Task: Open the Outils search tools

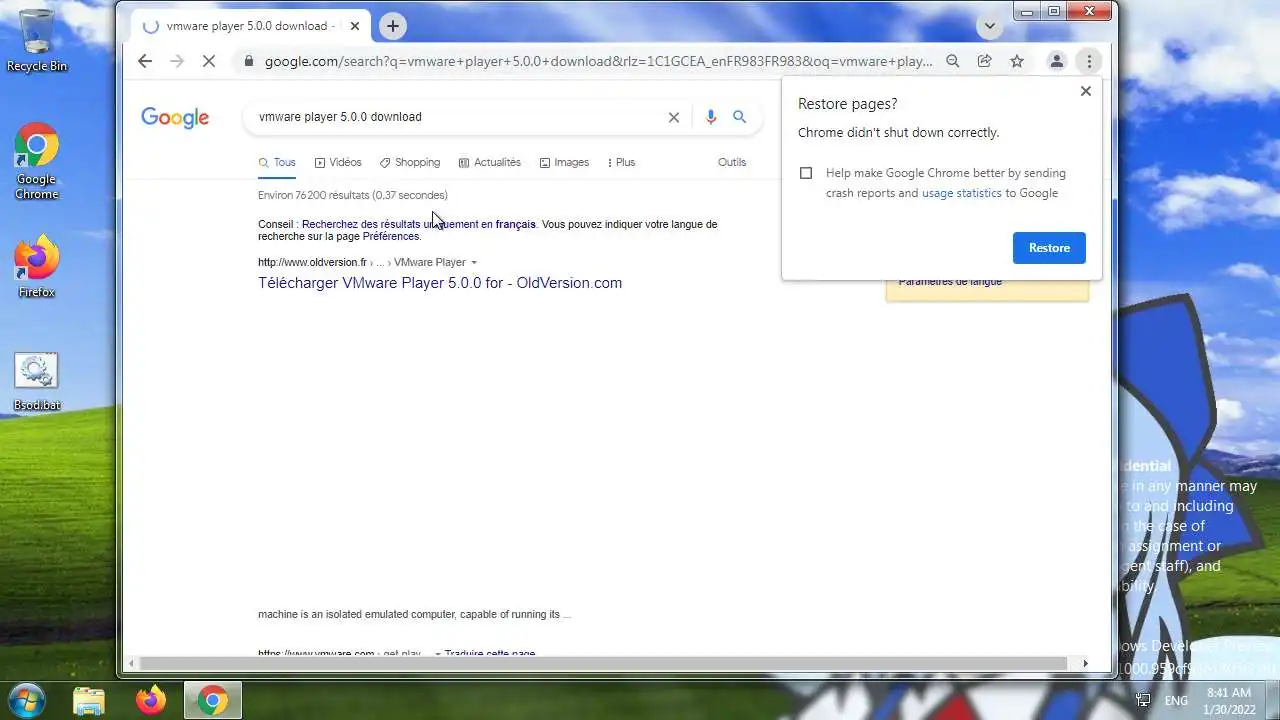Action: coord(732,162)
